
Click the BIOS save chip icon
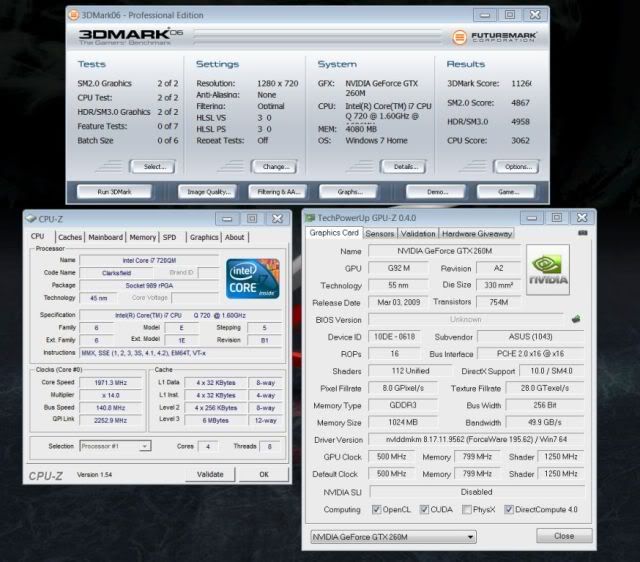(x=576, y=319)
